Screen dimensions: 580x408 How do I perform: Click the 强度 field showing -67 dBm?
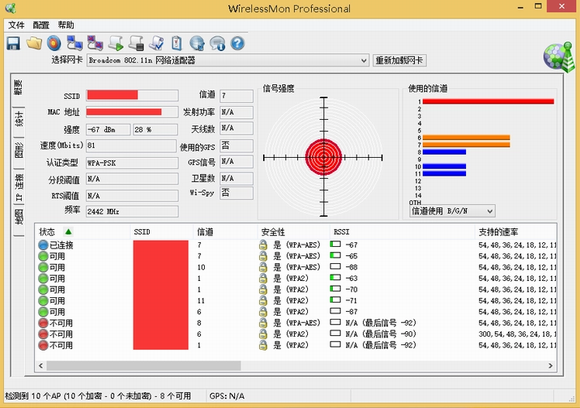coord(108,129)
